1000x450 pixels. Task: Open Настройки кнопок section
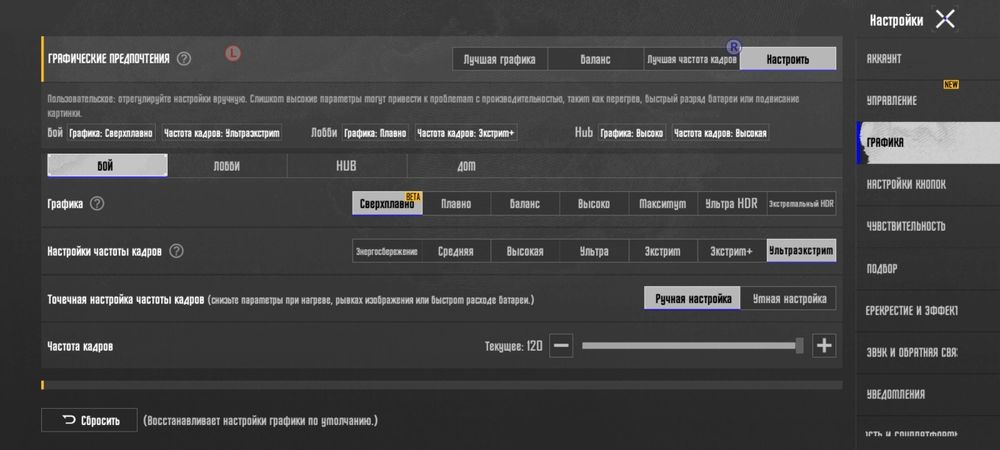click(x=927, y=185)
